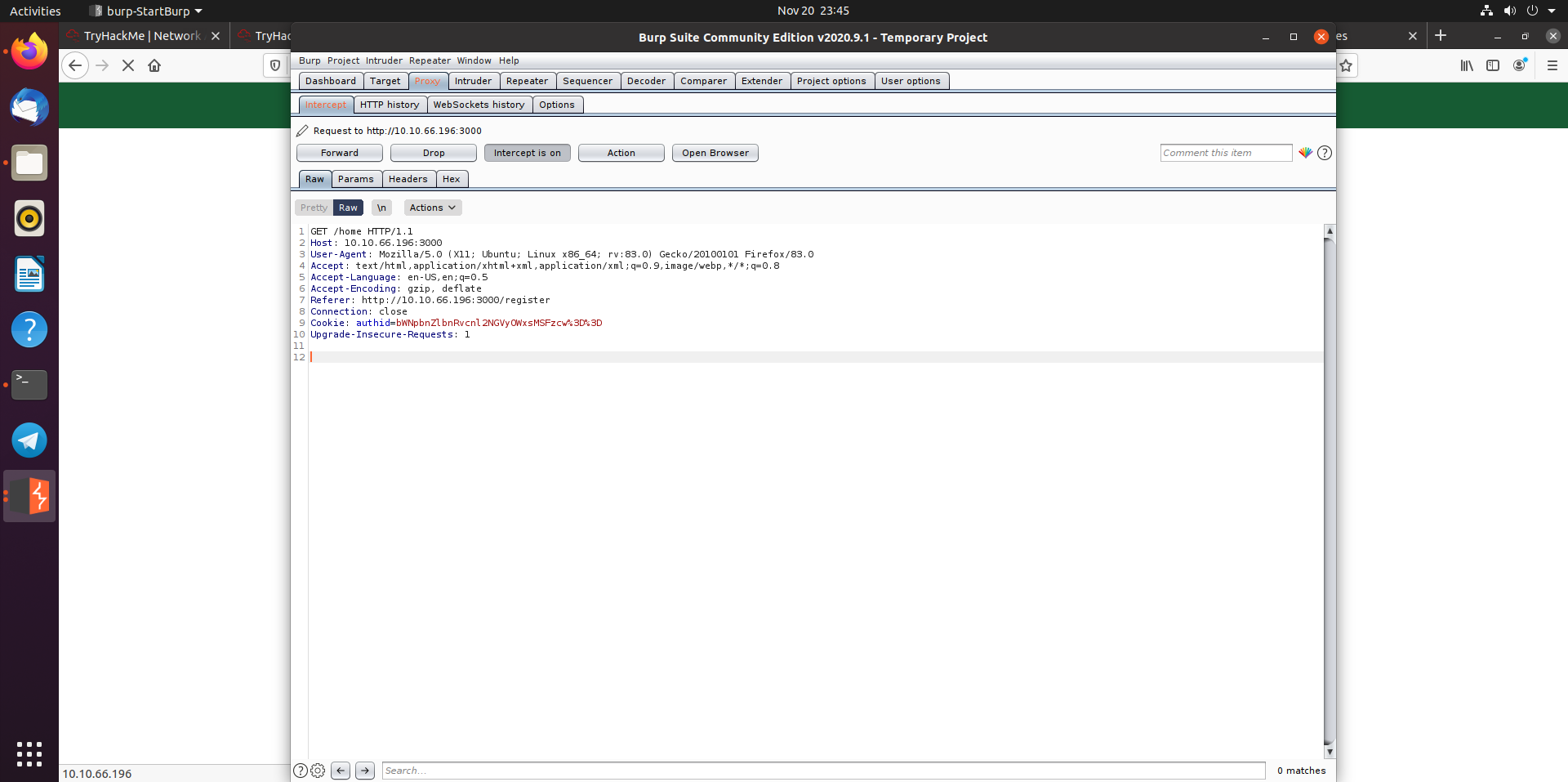Open the Window menu
1568x782 pixels.
pyautogui.click(x=474, y=60)
